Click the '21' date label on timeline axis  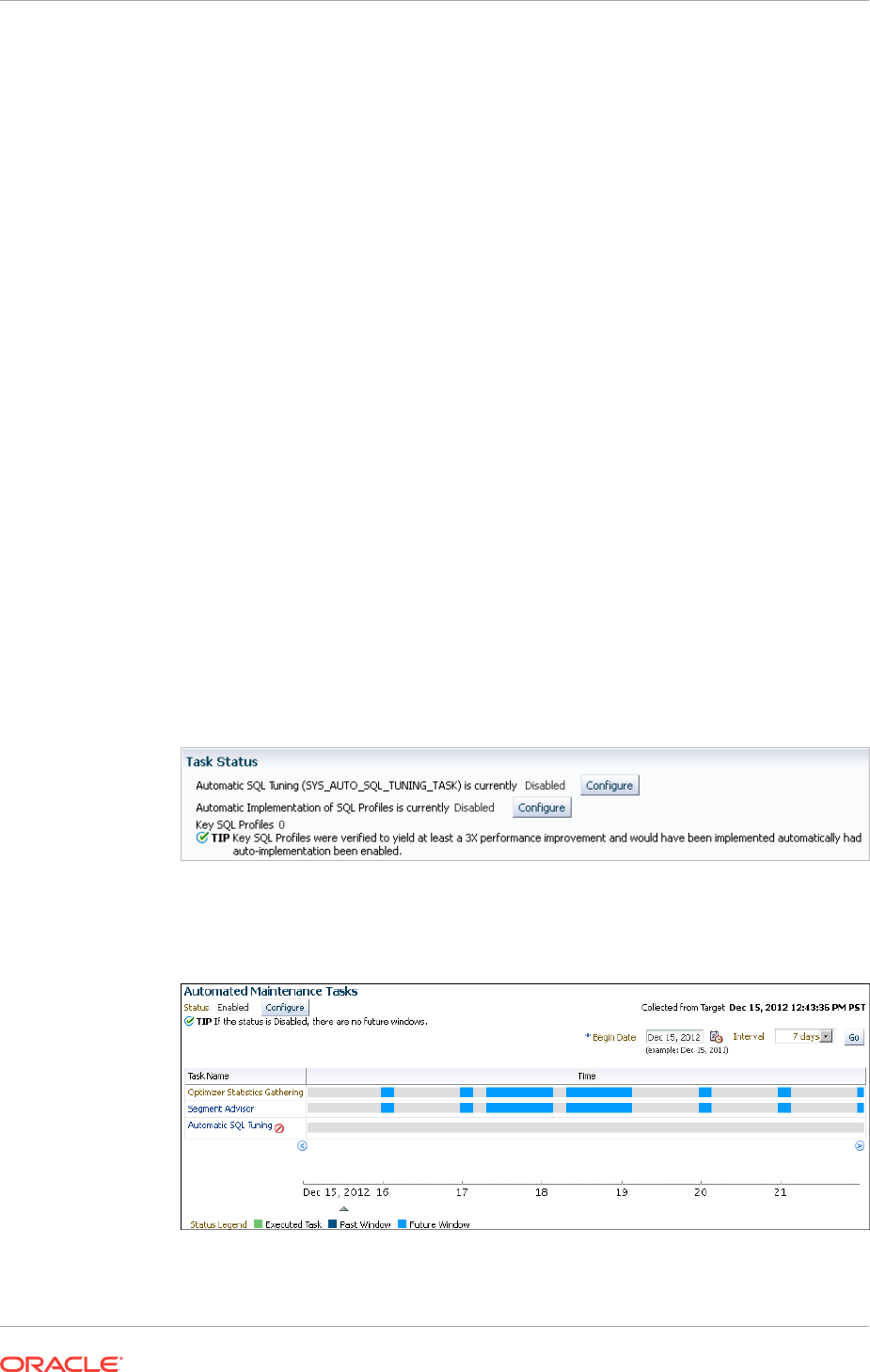[x=781, y=1192]
